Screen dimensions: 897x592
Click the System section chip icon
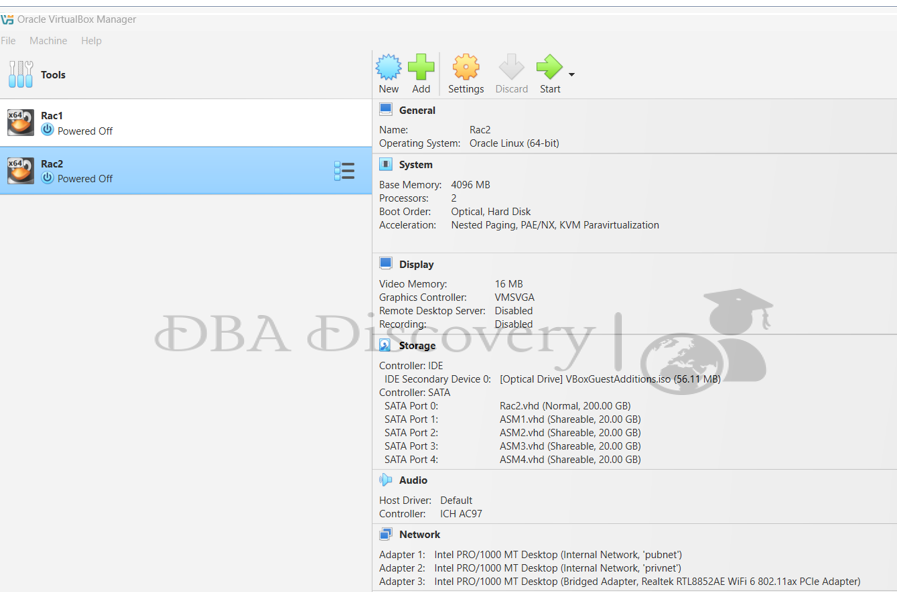(386, 164)
